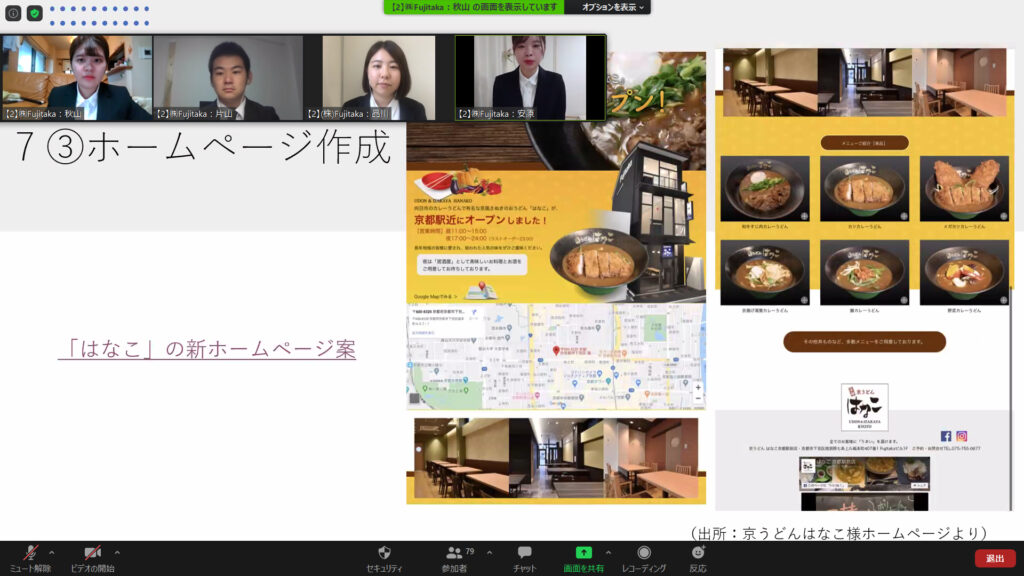Screen dimensions: 1024x576
Task: Open the beef curry udon menu photo
Action: click(x=765, y=189)
